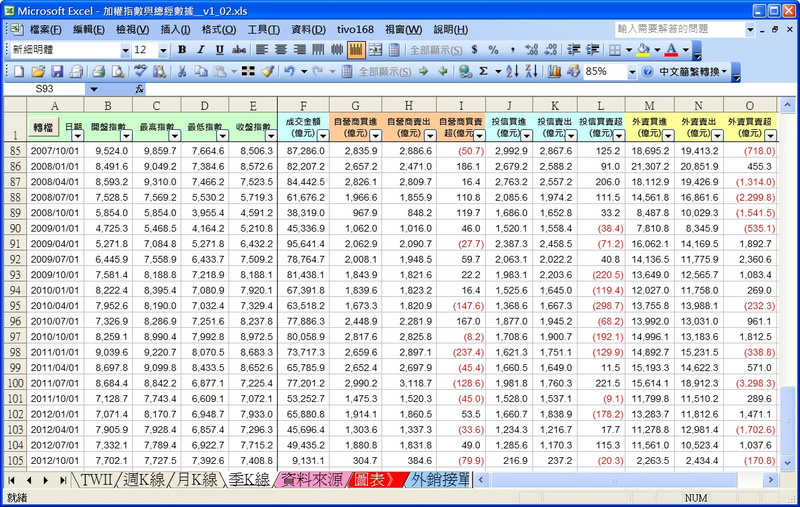This screenshot has width=800, height=507.
Task: Click the horizontal scrollbar thumb
Action: 614,480
